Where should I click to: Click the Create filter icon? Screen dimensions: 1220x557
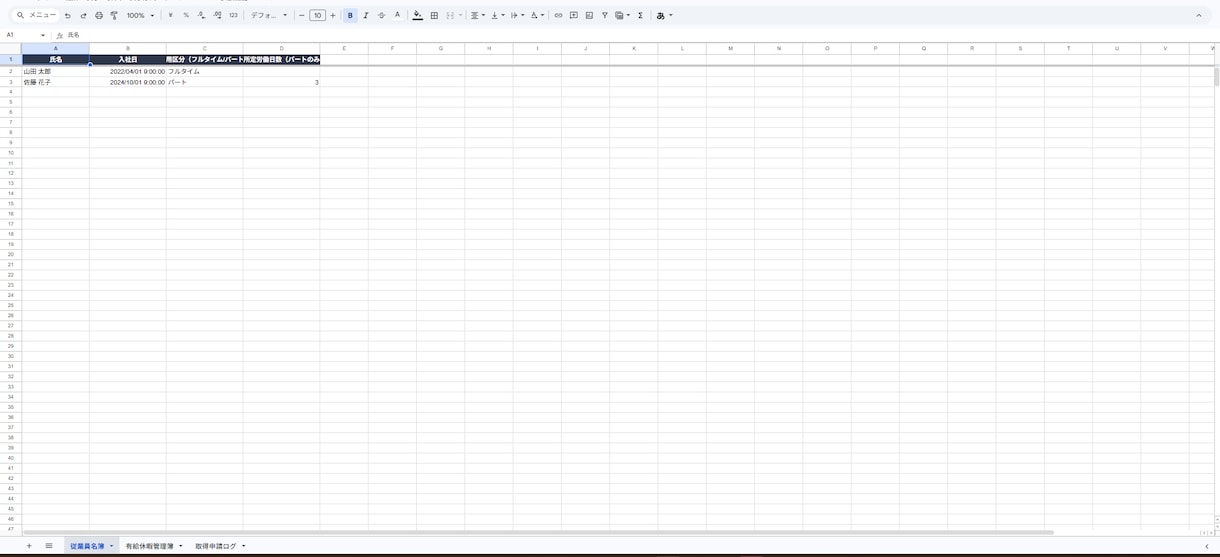click(x=604, y=15)
